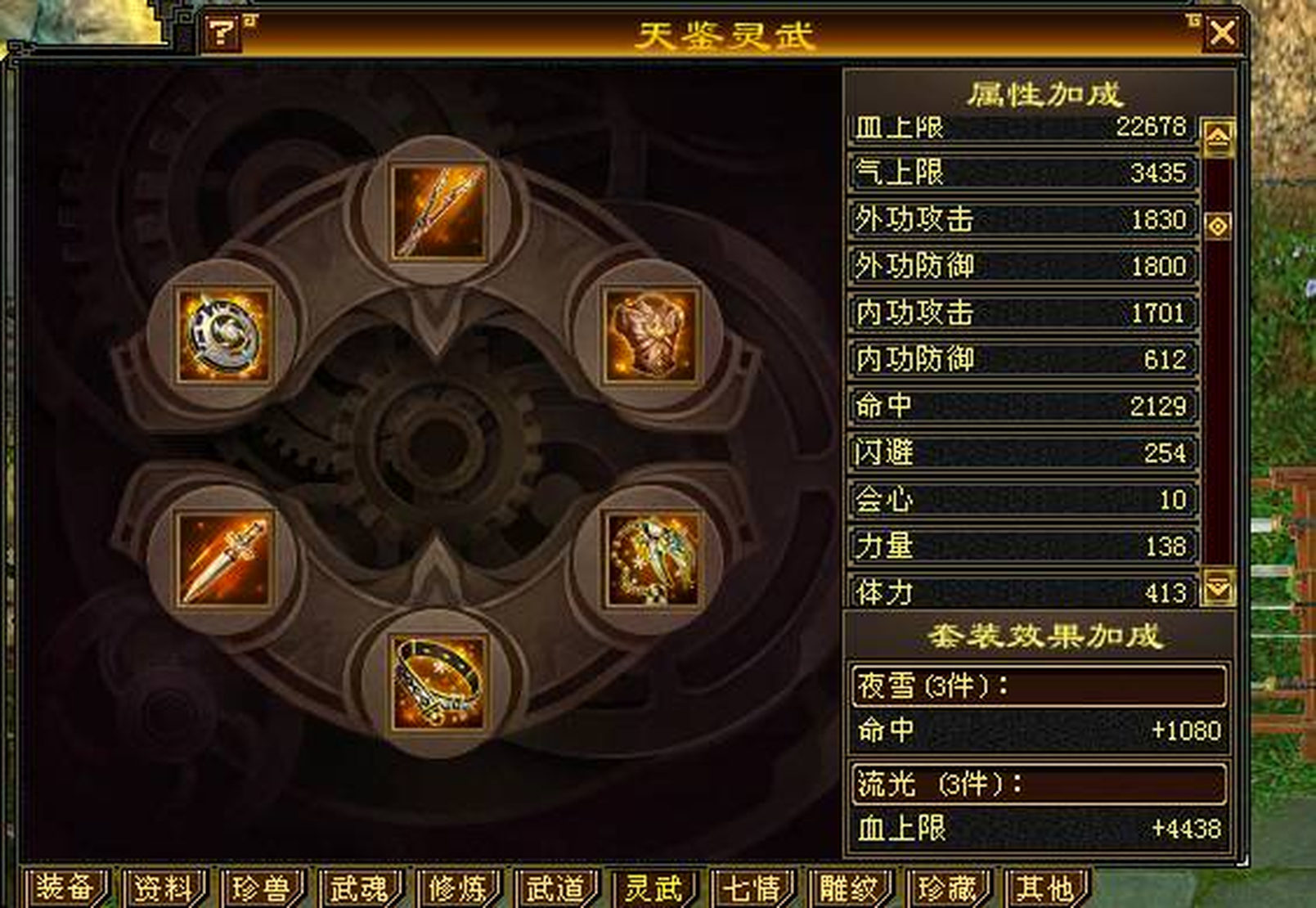This screenshot has width=1316, height=908.
Task: Select the chest armor equipment slot icon
Action: [x=651, y=335]
